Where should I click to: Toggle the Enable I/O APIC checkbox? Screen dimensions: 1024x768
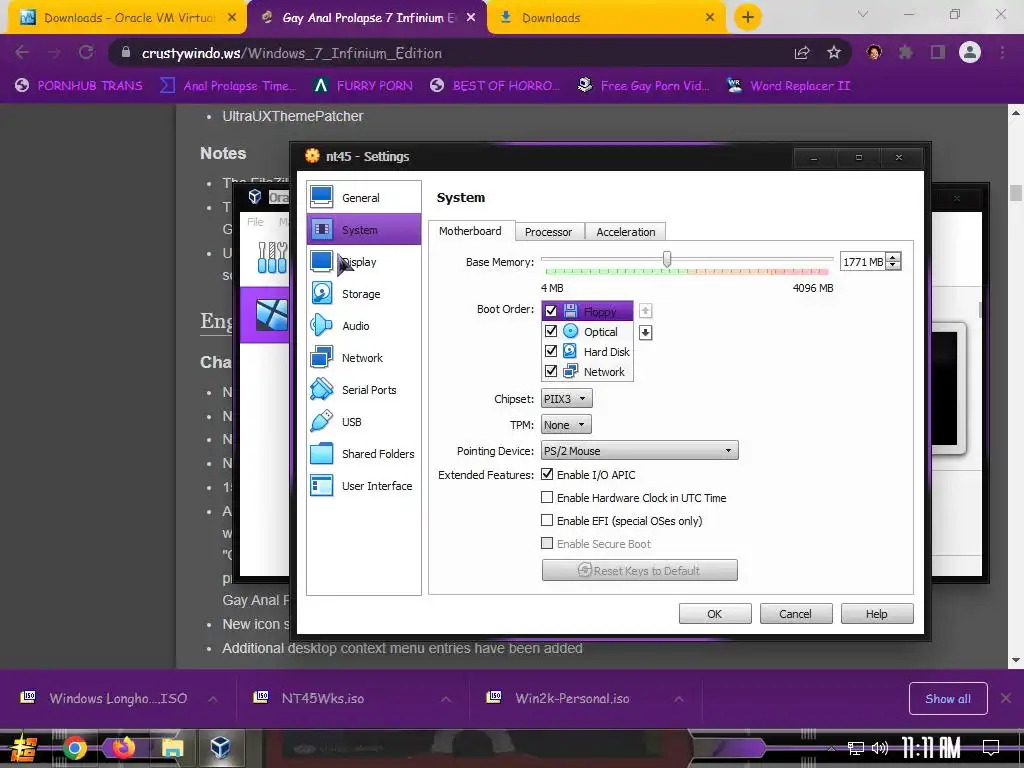pos(547,475)
